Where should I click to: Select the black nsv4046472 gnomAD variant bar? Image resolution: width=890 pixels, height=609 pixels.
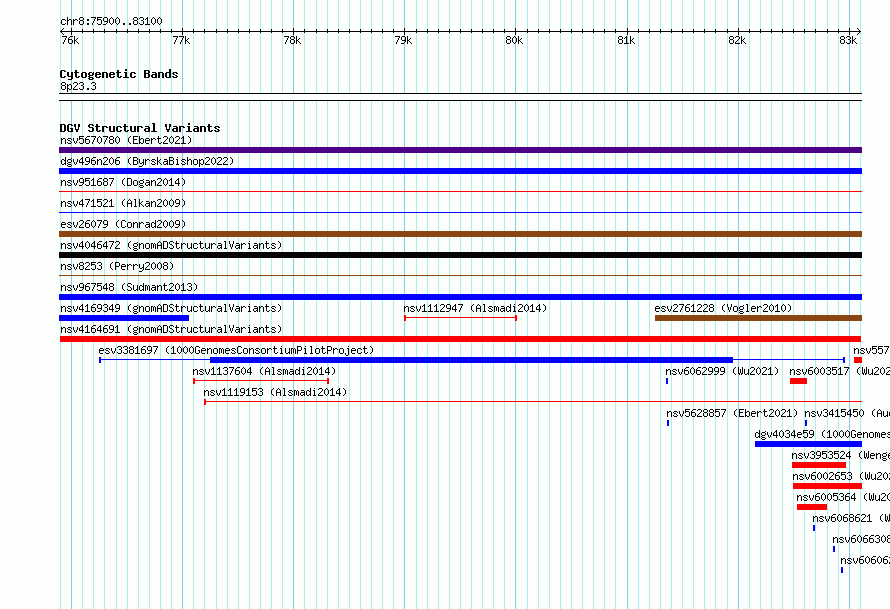tap(460, 255)
